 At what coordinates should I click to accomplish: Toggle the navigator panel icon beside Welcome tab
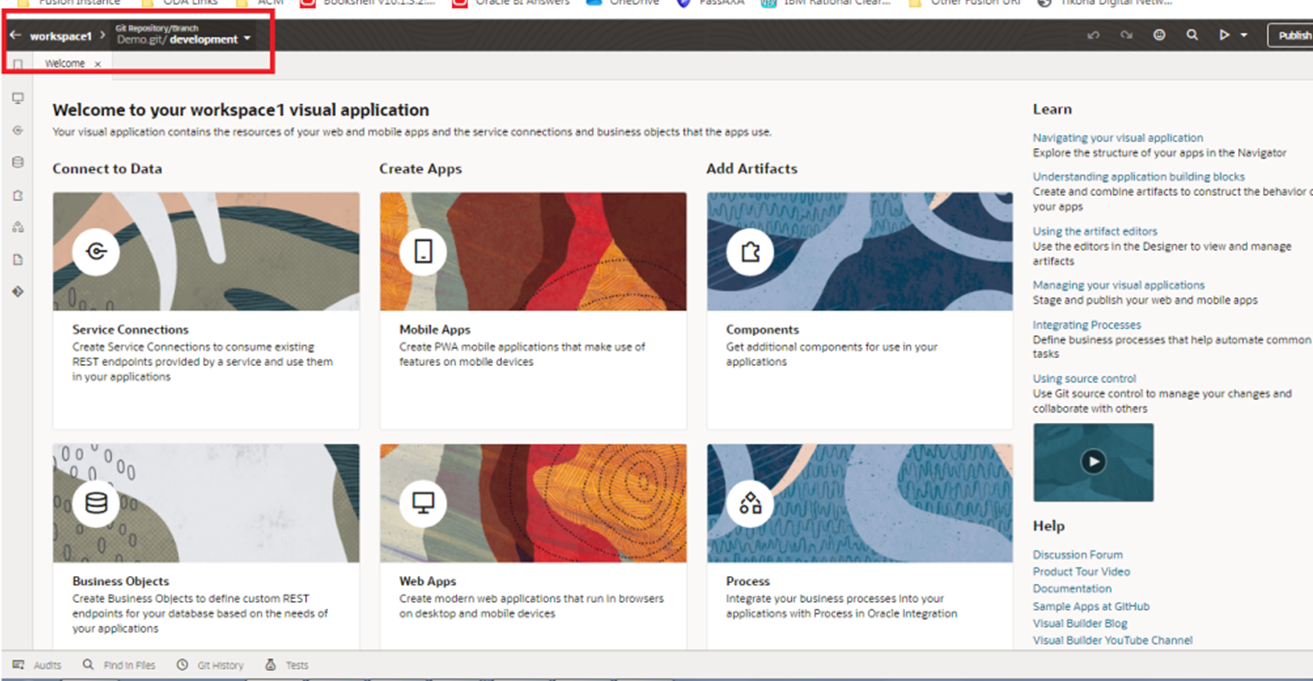(x=17, y=64)
